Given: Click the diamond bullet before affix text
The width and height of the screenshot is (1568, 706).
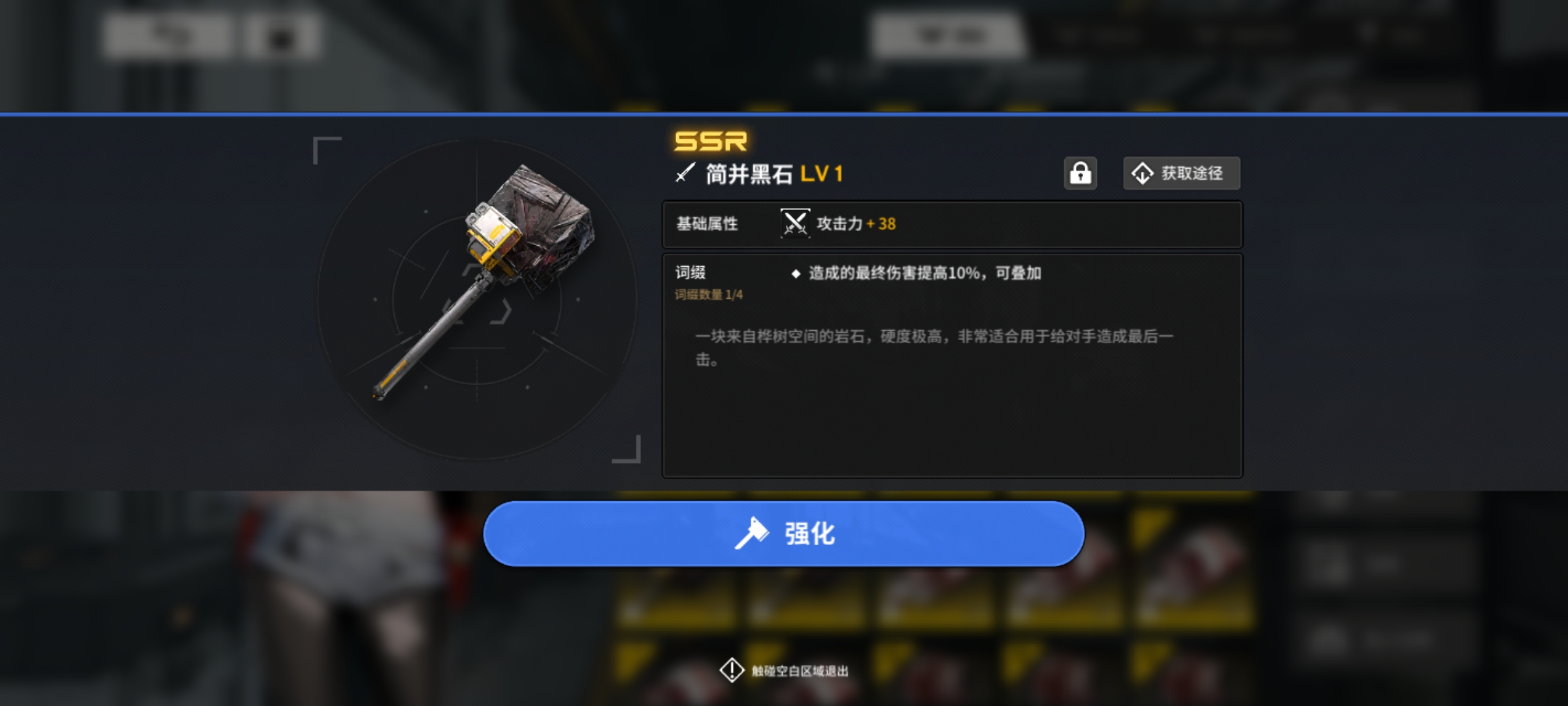Looking at the screenshot, I should coord(796,273).
